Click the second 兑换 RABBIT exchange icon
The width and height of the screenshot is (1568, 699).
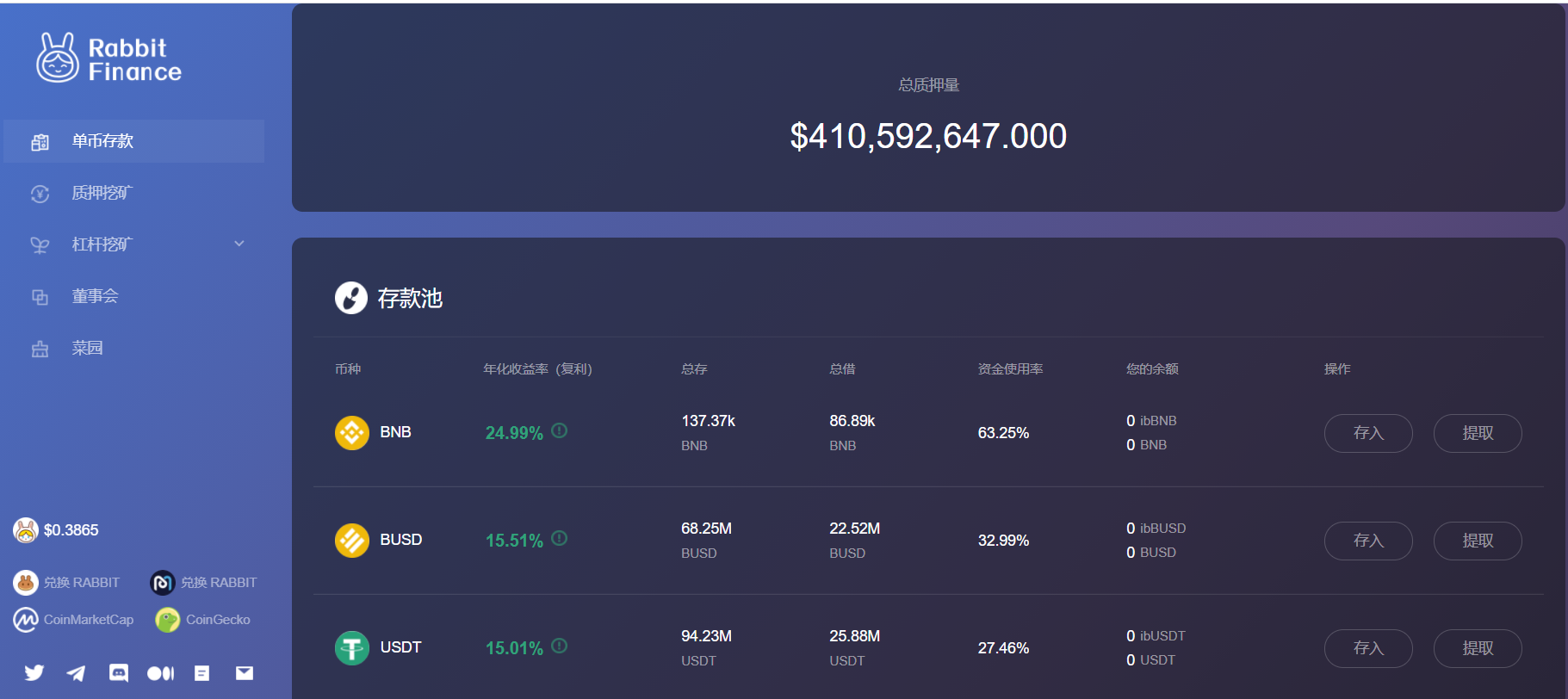163,583
